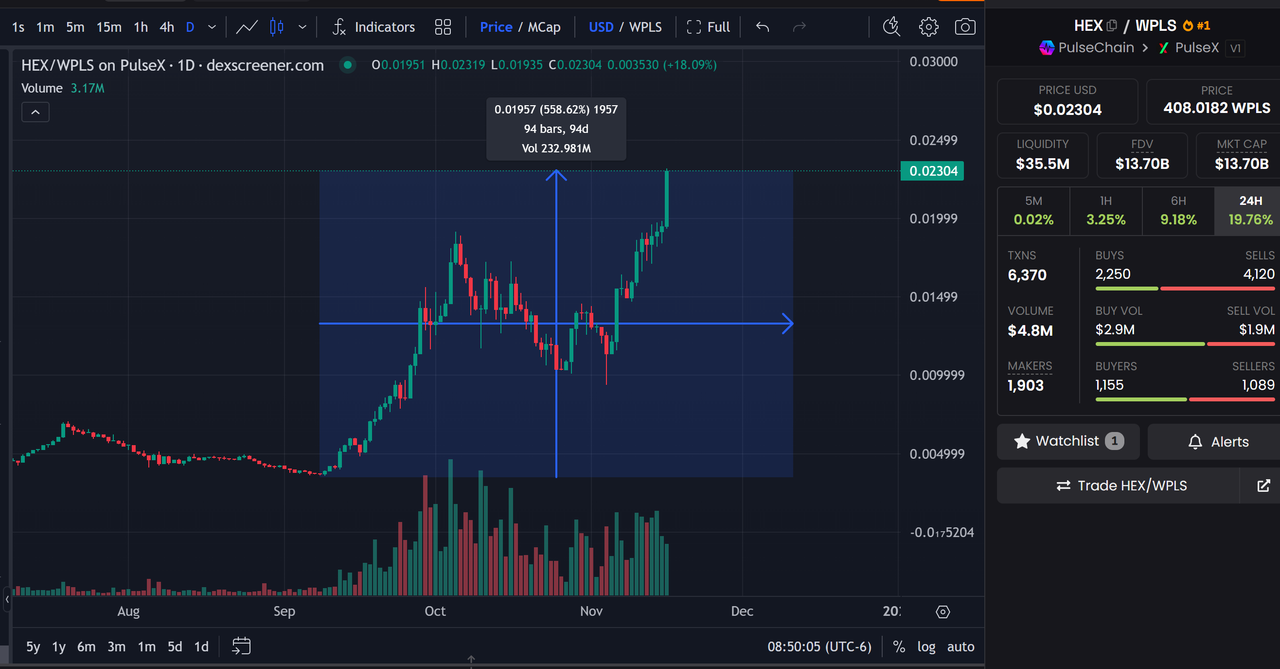Select the 4h timeframe
Screen dimensions: 1280x669
click(x=167, y=27)
